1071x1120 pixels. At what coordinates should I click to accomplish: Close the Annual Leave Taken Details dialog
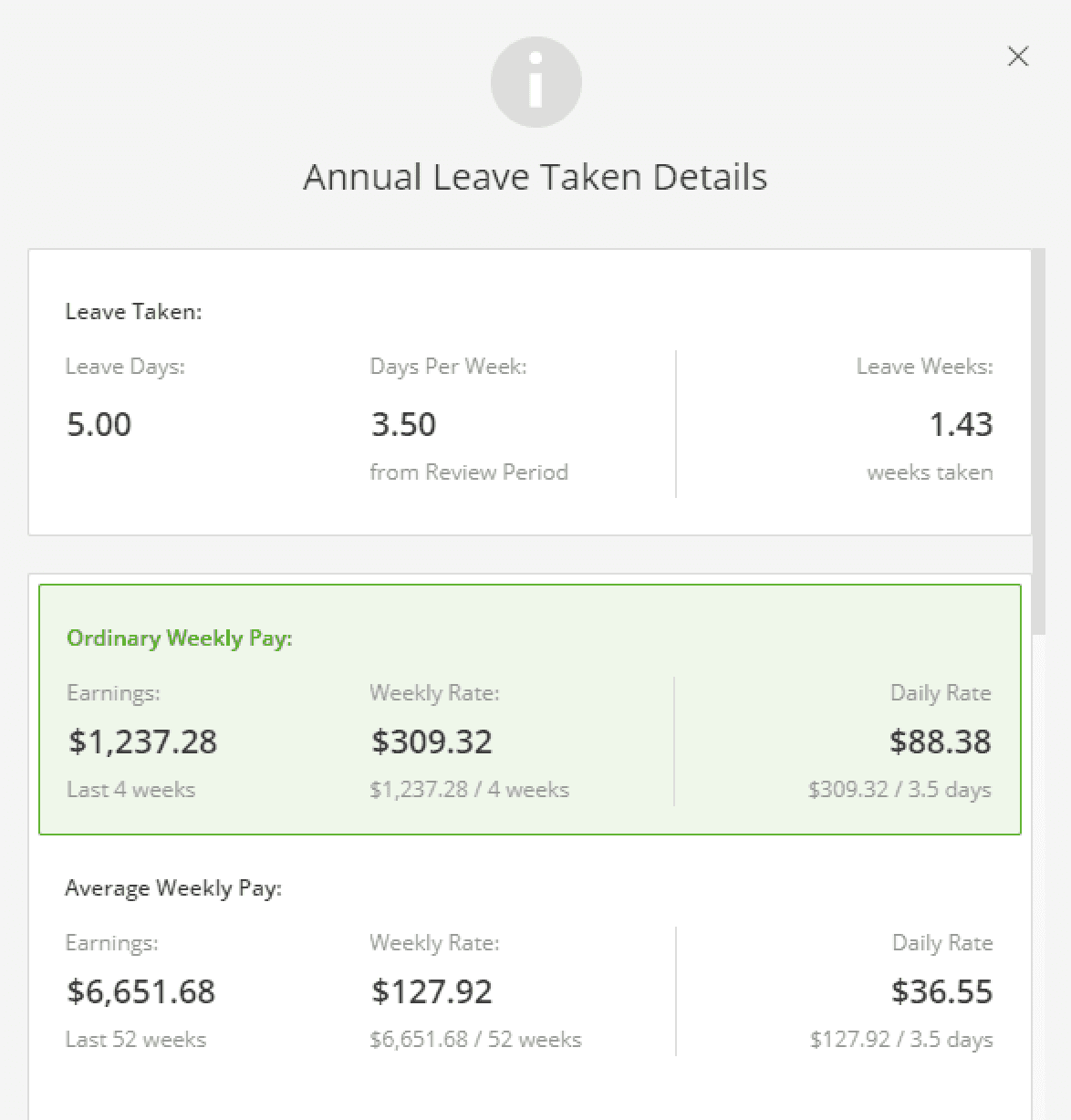pos(1017,56)
